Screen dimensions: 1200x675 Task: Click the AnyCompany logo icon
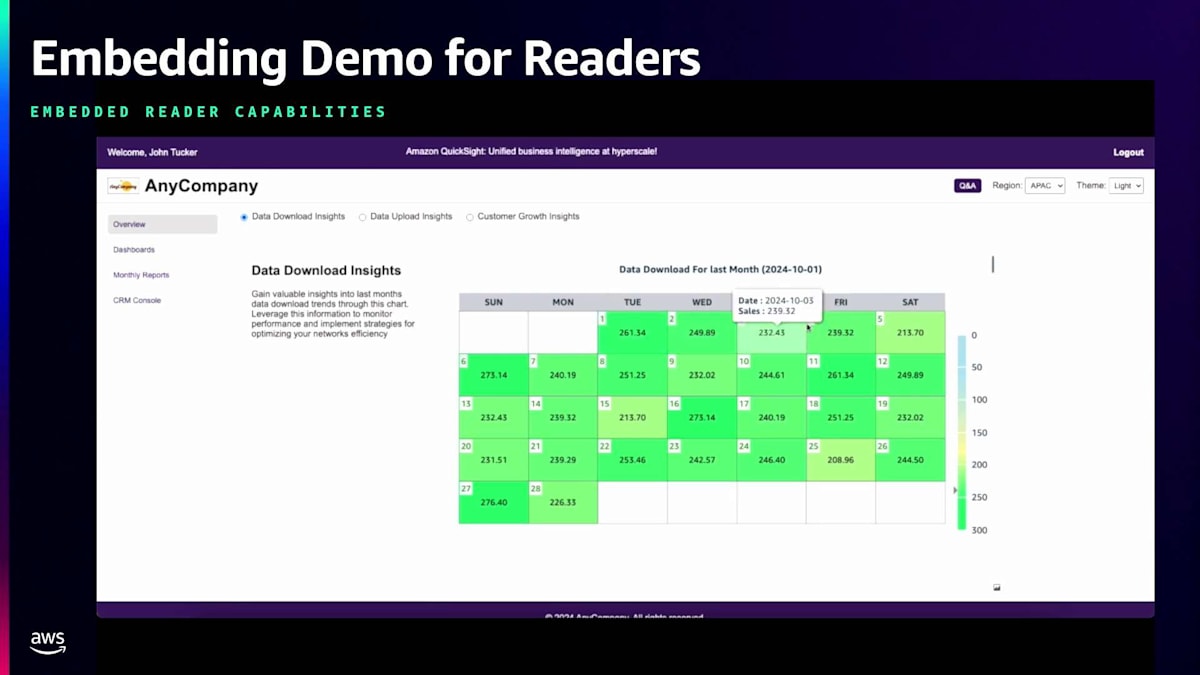(x=123, y=186)
